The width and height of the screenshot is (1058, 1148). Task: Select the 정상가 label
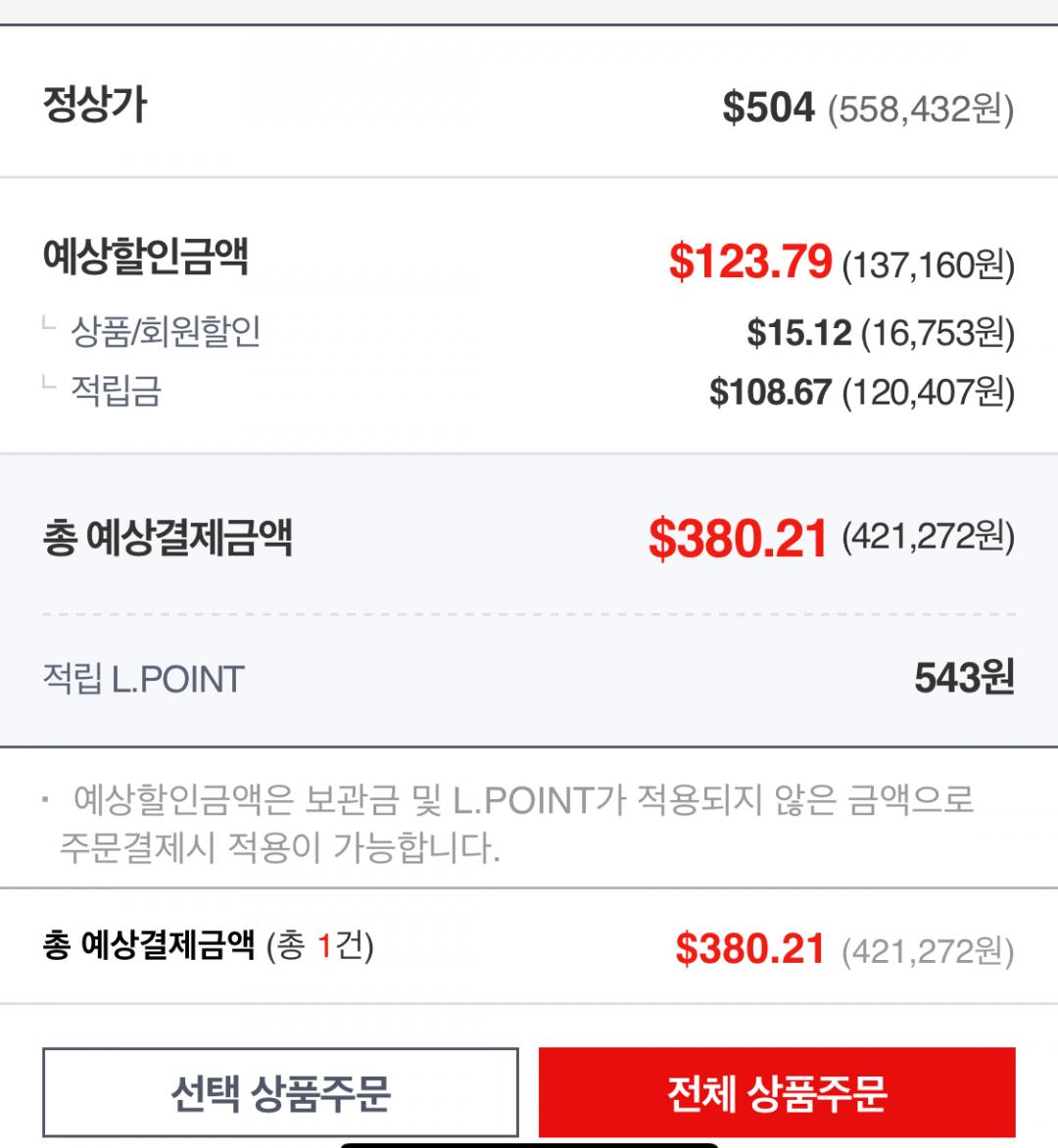coord(95,105)
